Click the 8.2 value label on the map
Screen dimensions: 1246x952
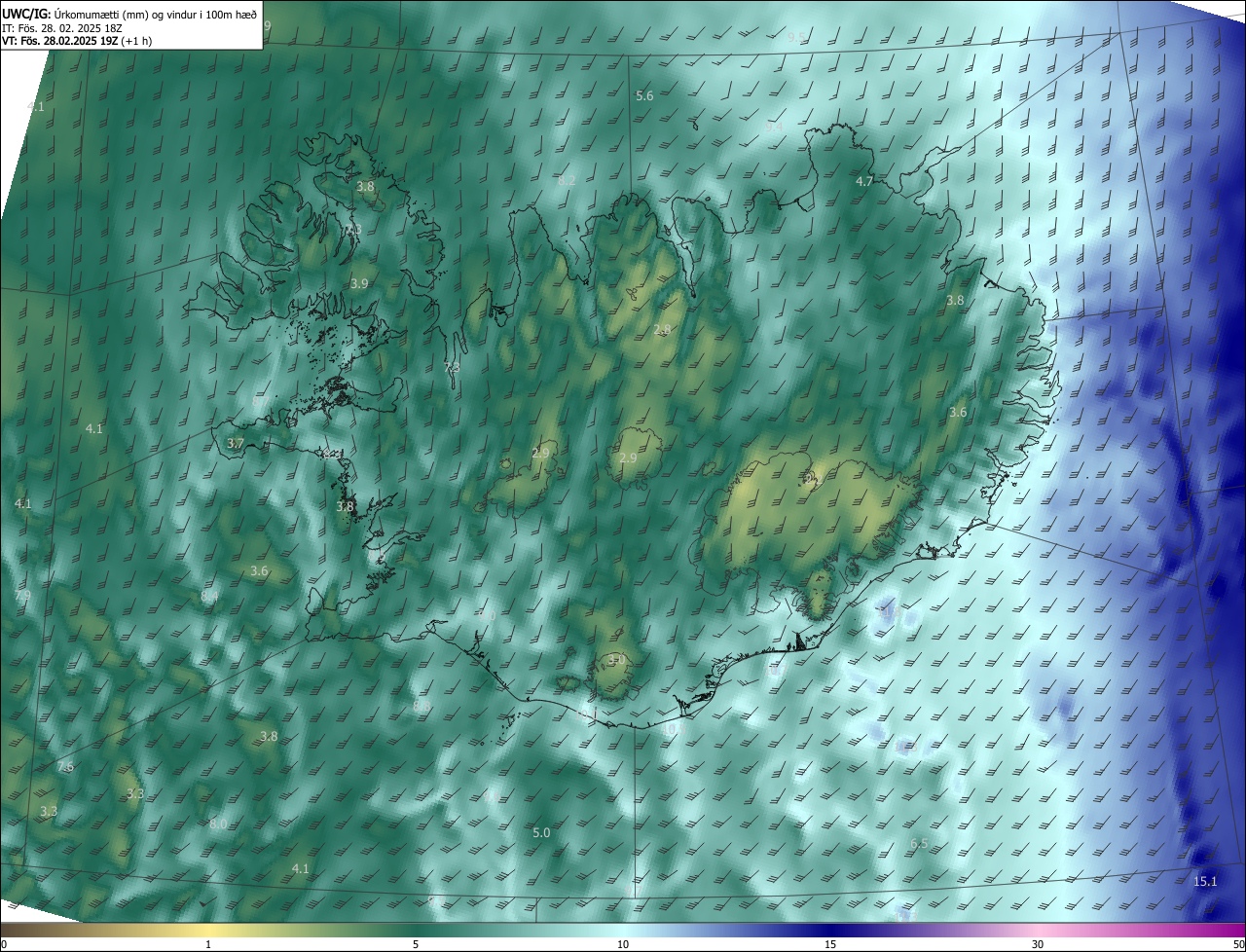click(567, 181)
